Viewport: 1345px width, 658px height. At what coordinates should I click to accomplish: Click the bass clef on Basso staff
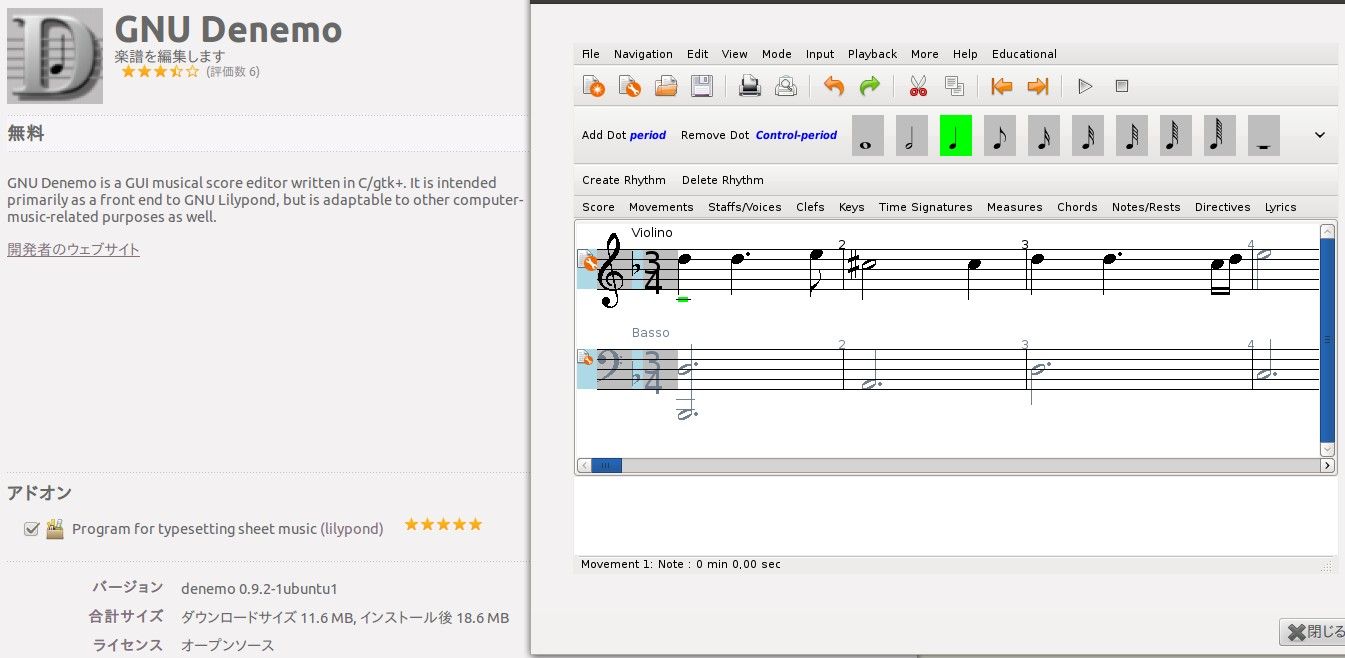coord(610,365)
